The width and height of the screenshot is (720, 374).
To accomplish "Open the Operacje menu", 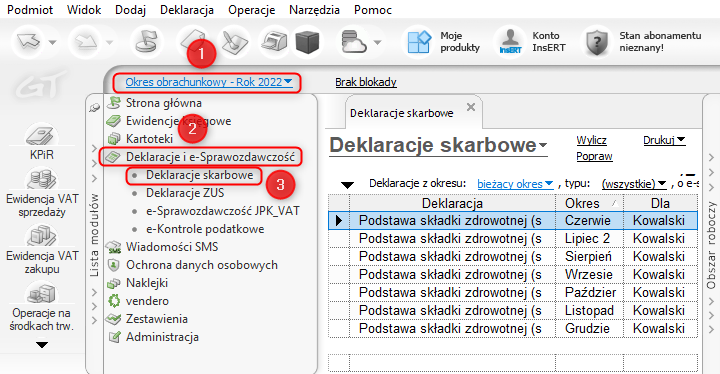I will pos(252,10).
